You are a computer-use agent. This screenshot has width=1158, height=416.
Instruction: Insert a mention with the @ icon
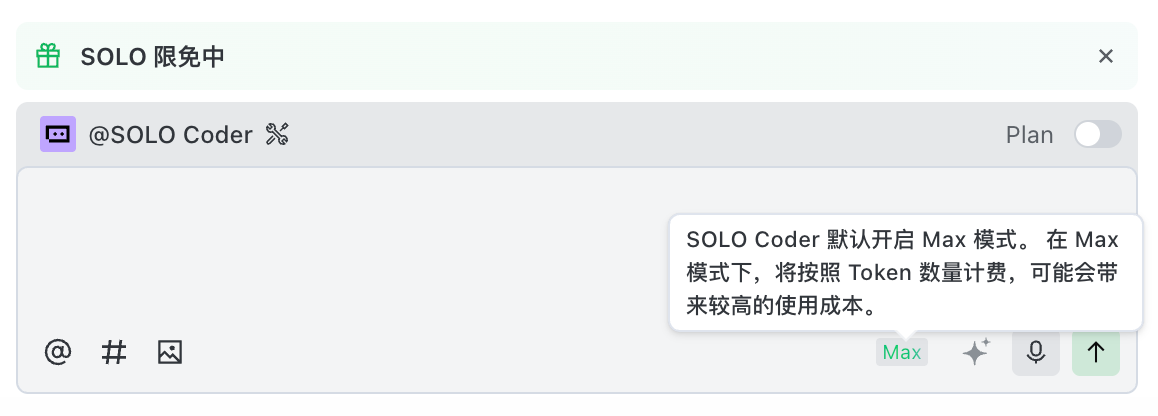59,352
